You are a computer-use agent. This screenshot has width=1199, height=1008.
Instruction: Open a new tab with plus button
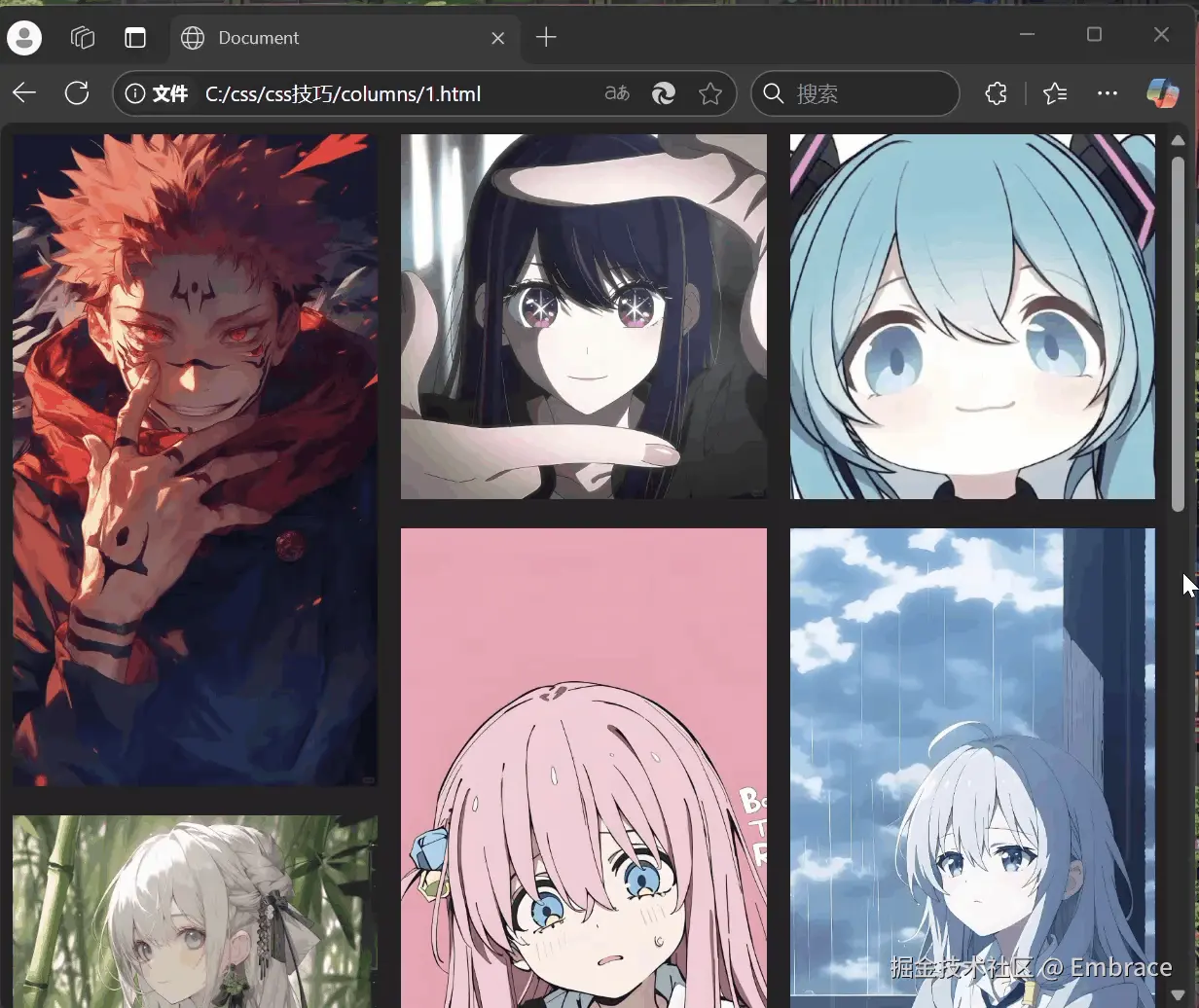(546, 38)
